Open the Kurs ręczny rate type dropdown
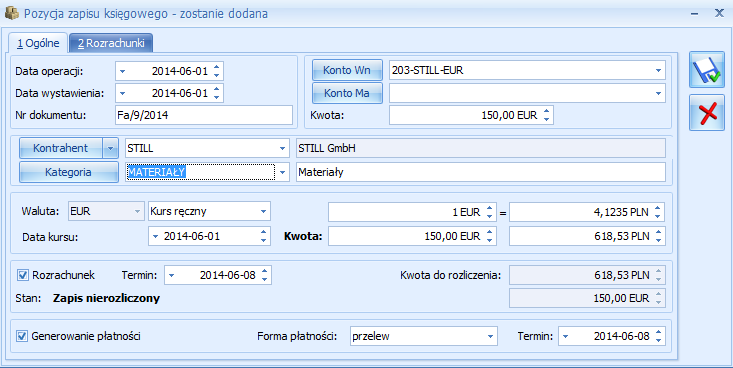Screen dimensions: 733x368 (264, 211)
